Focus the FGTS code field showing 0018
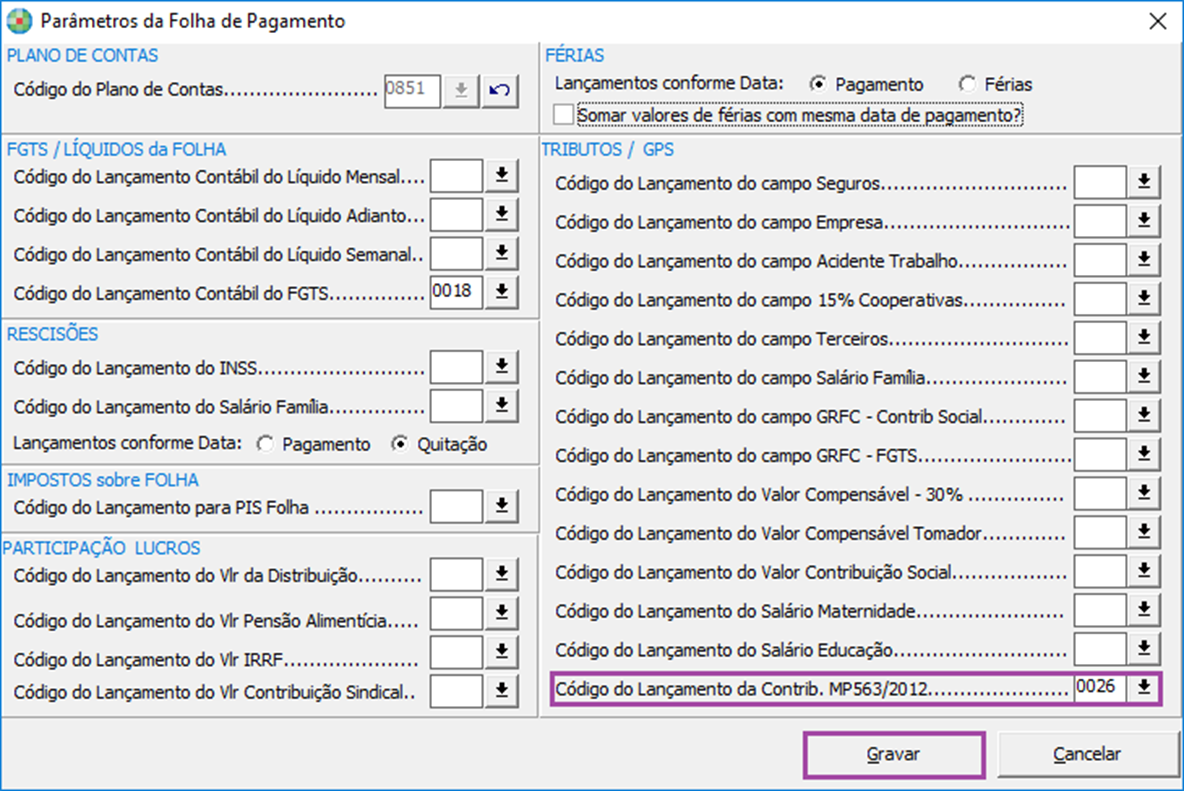Viewport: 1184px width, 791px height. [x=456, y=292]
